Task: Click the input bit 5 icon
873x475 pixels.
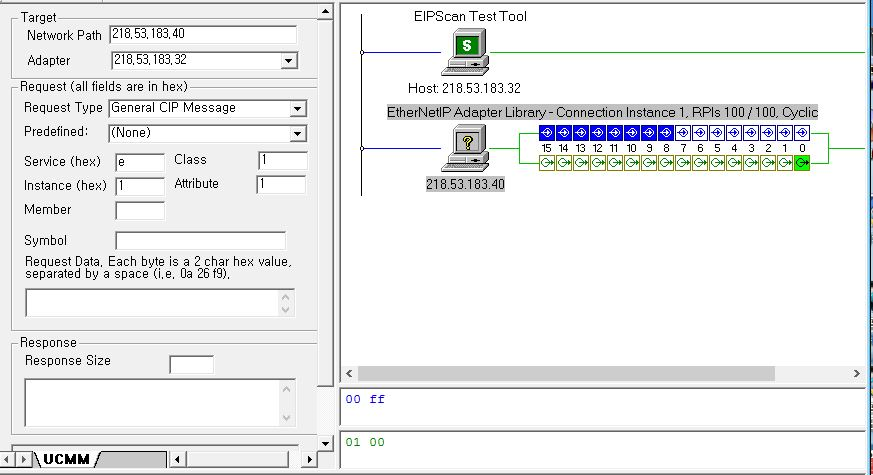Action: 717,133
